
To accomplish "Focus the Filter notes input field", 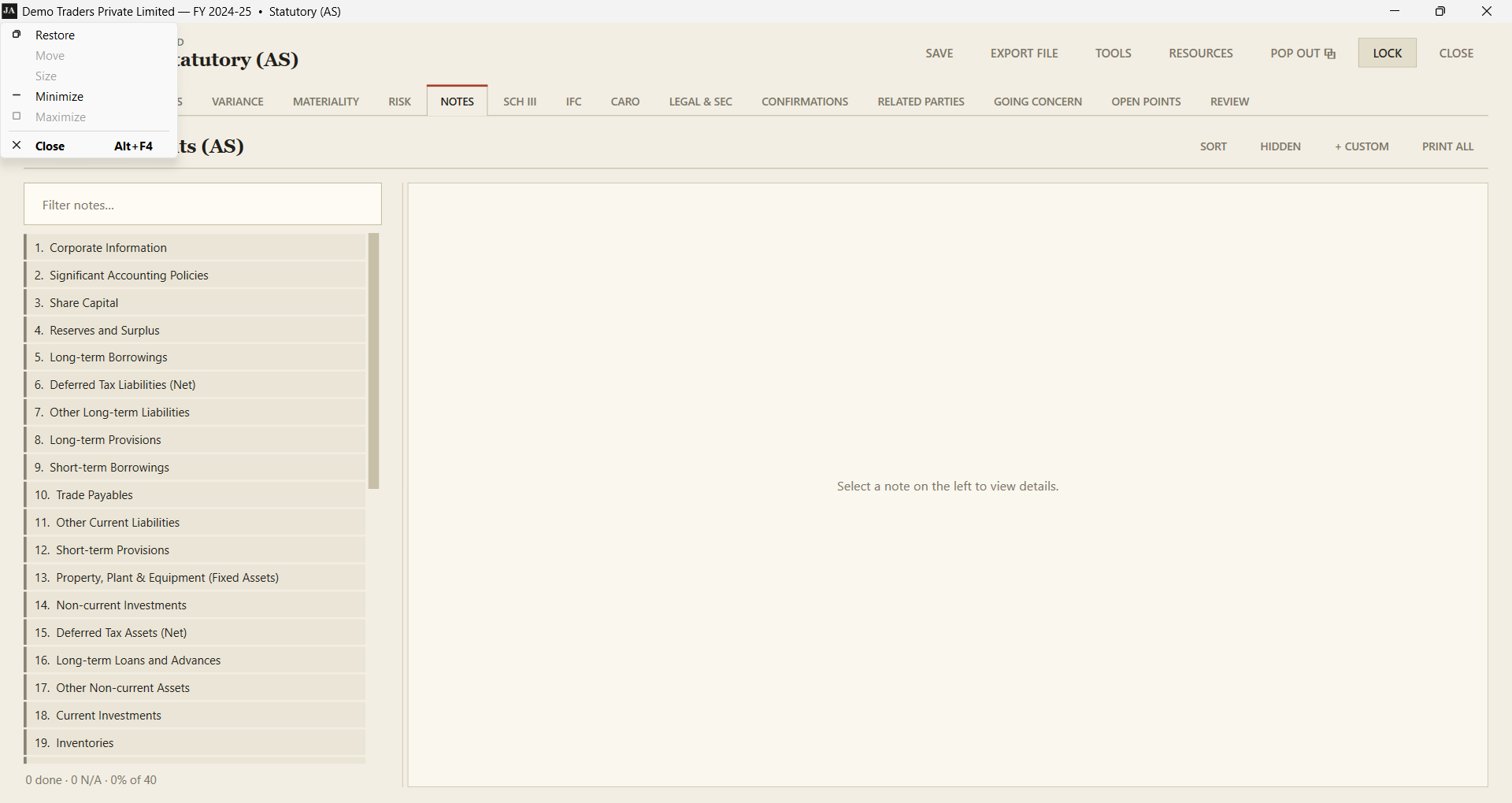I will click(202, 205).
